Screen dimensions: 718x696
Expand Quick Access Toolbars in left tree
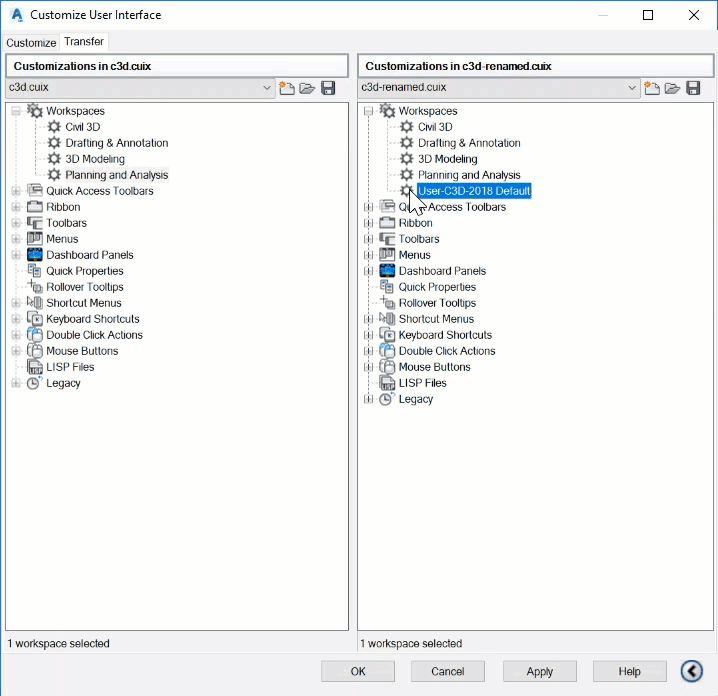click(x=16, y=191)
